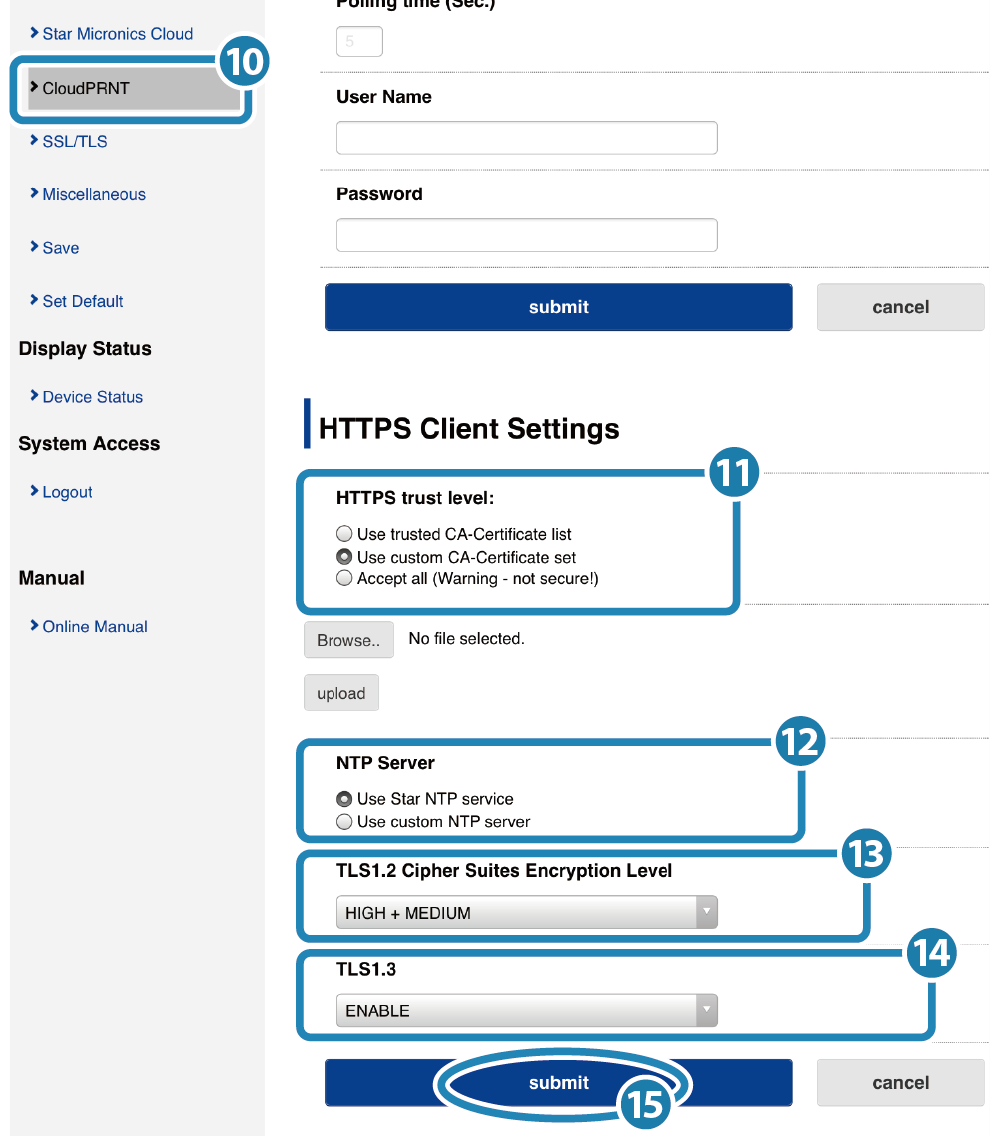Click the Manual heading in sidebar

point(51,578)
